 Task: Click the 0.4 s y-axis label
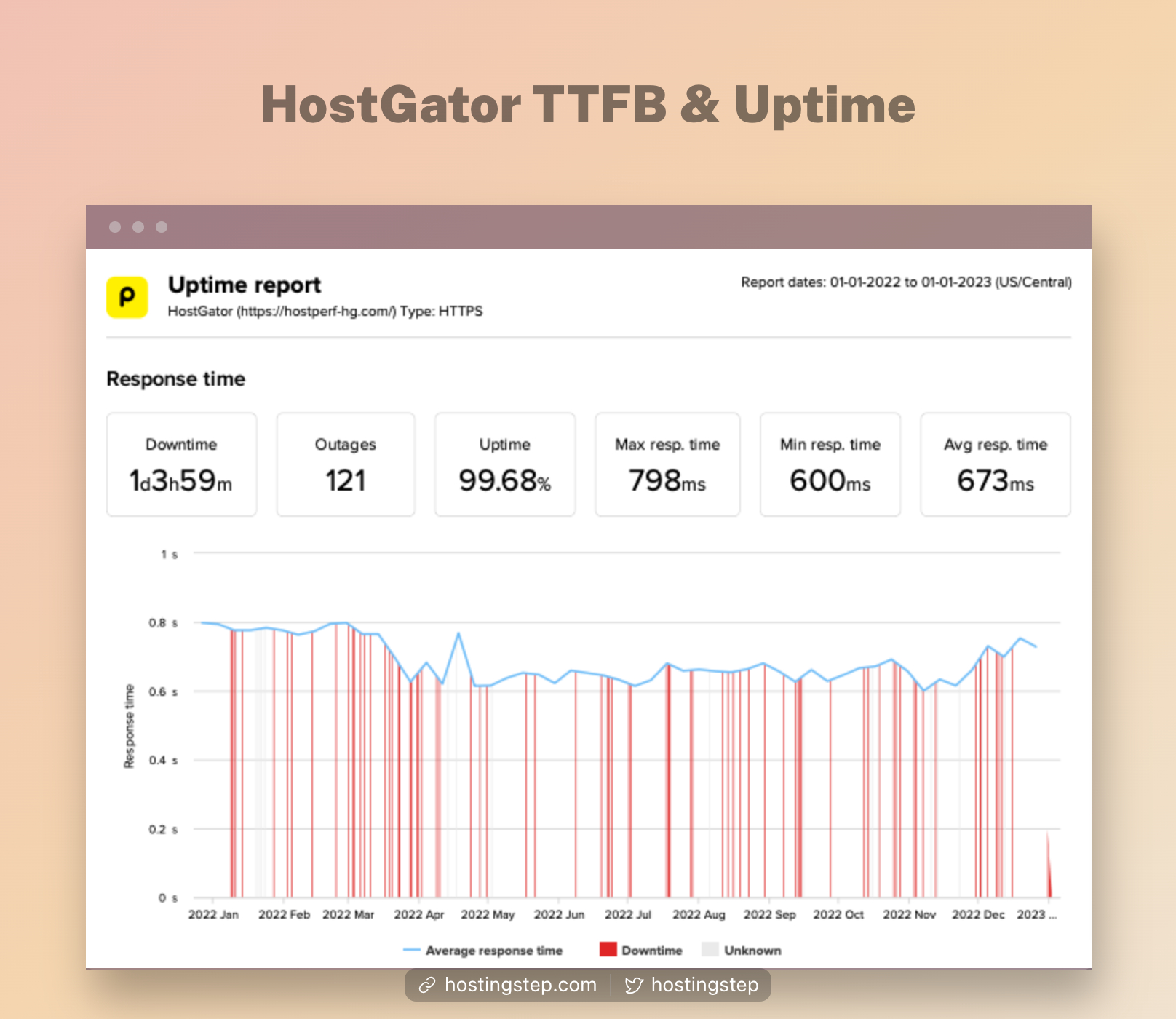click(163, 761)
